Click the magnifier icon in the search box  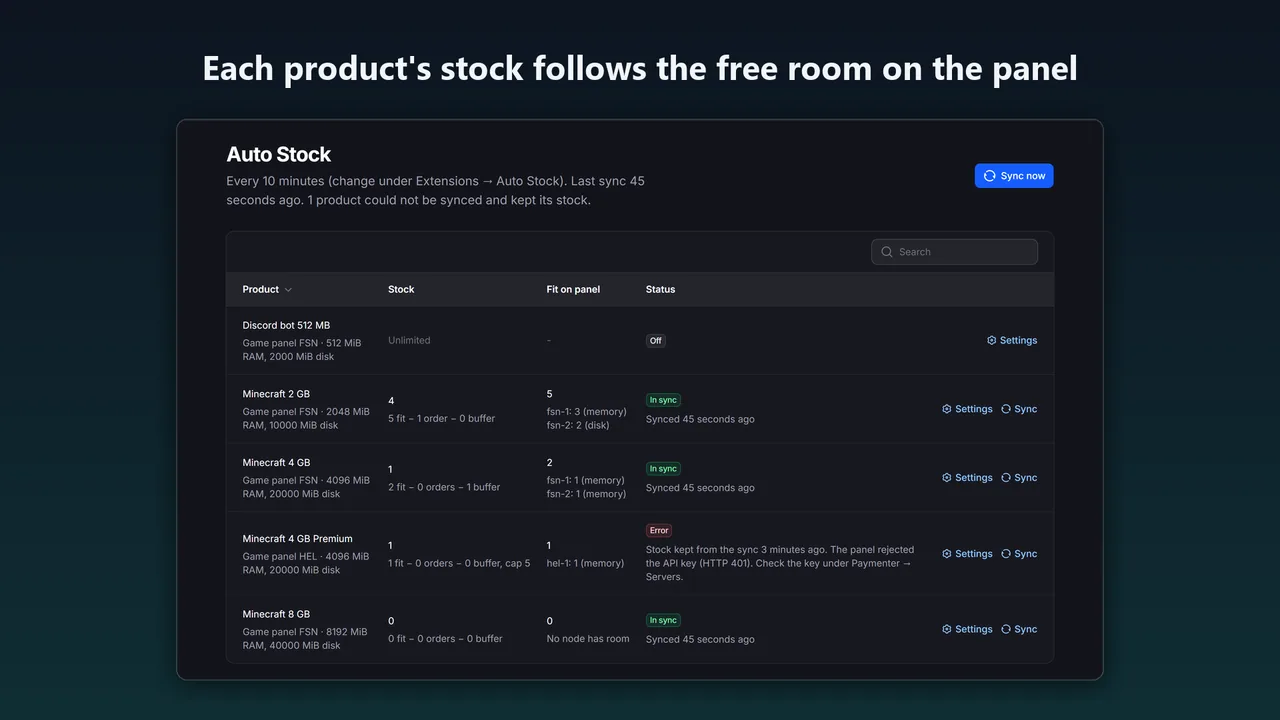click(887, 252)
